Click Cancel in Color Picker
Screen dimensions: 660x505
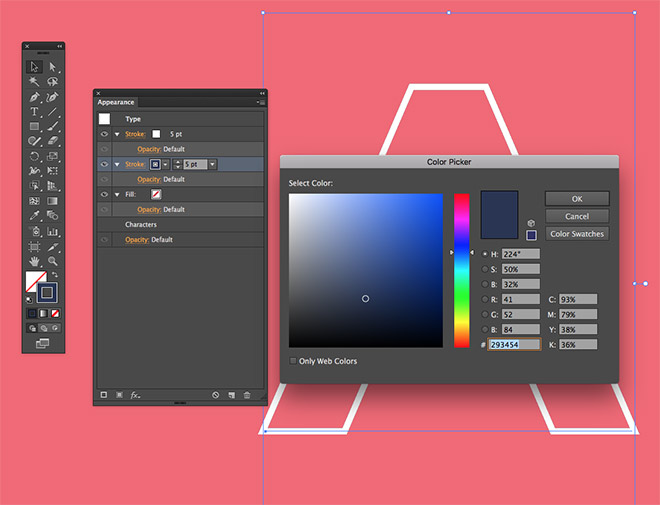pos(577,216)
